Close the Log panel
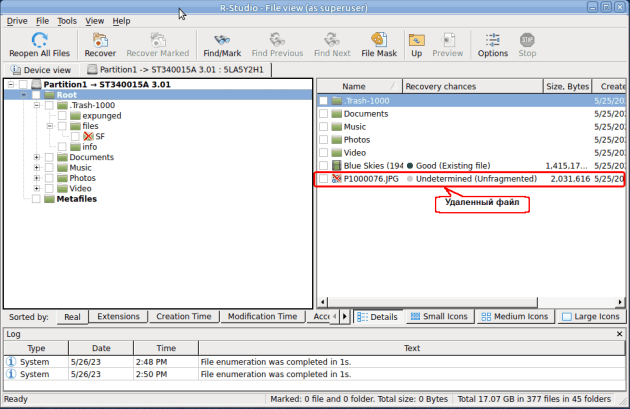630x409 pixels. pyautogui.click(x=619, y=334)
